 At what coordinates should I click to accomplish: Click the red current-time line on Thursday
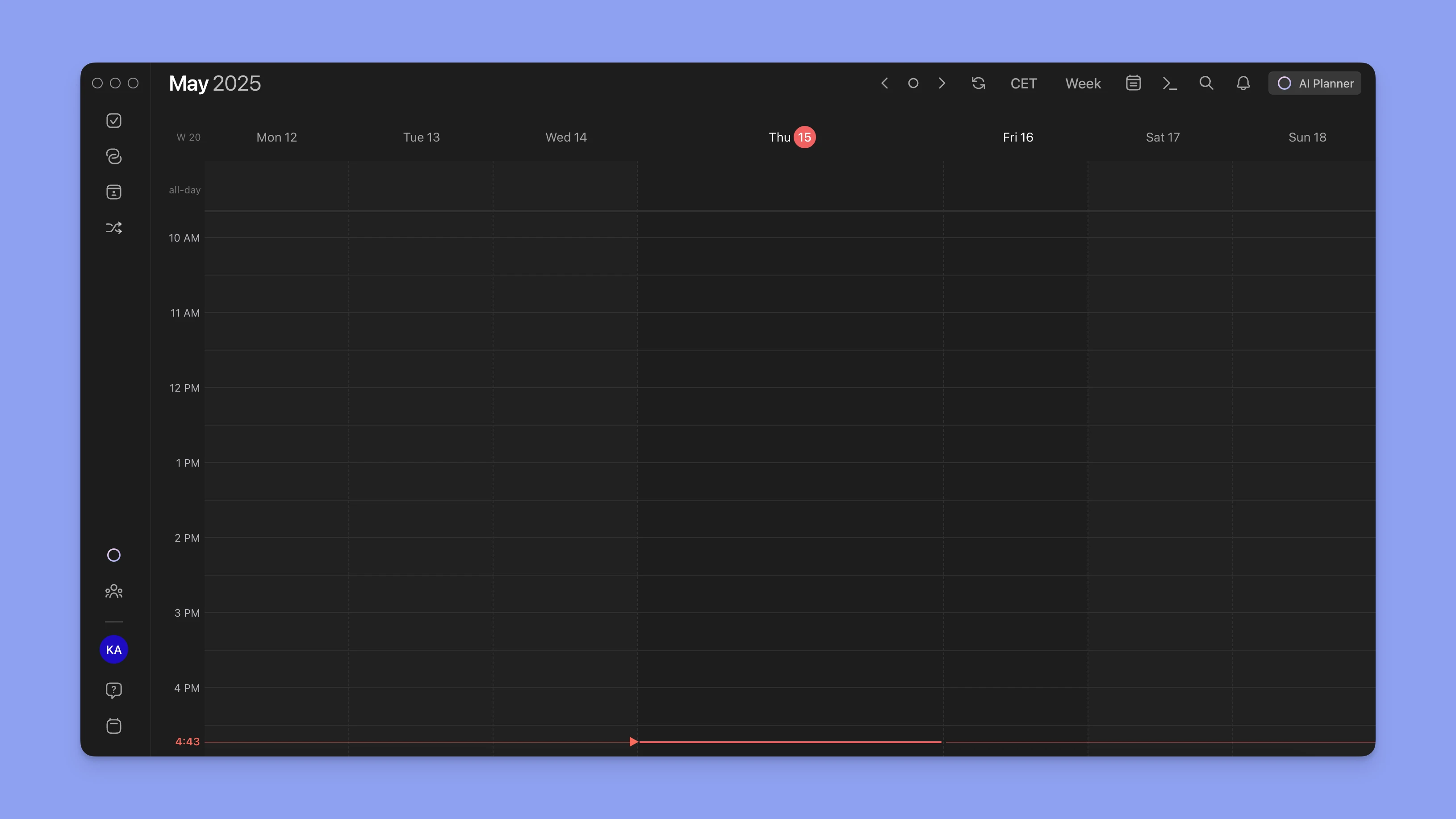point(790,742)
